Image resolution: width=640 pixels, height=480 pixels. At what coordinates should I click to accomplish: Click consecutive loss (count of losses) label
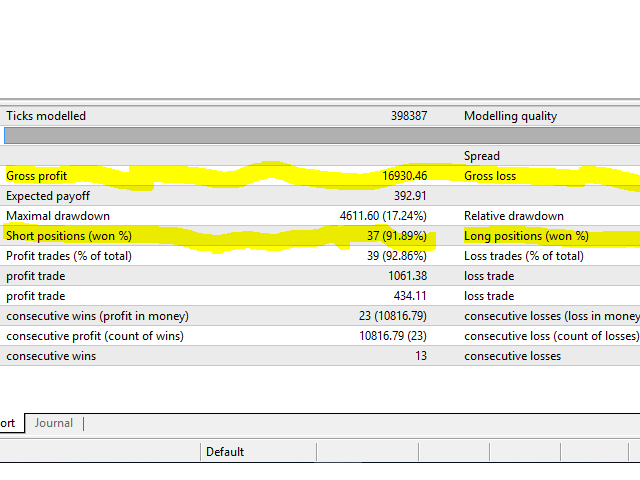tap(551, 336)
